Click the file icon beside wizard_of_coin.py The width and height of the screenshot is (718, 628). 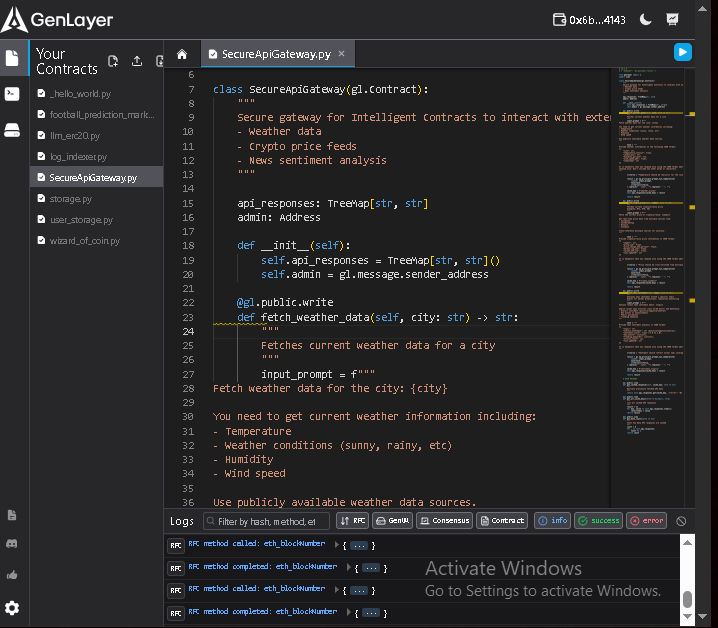click(41, 240)
